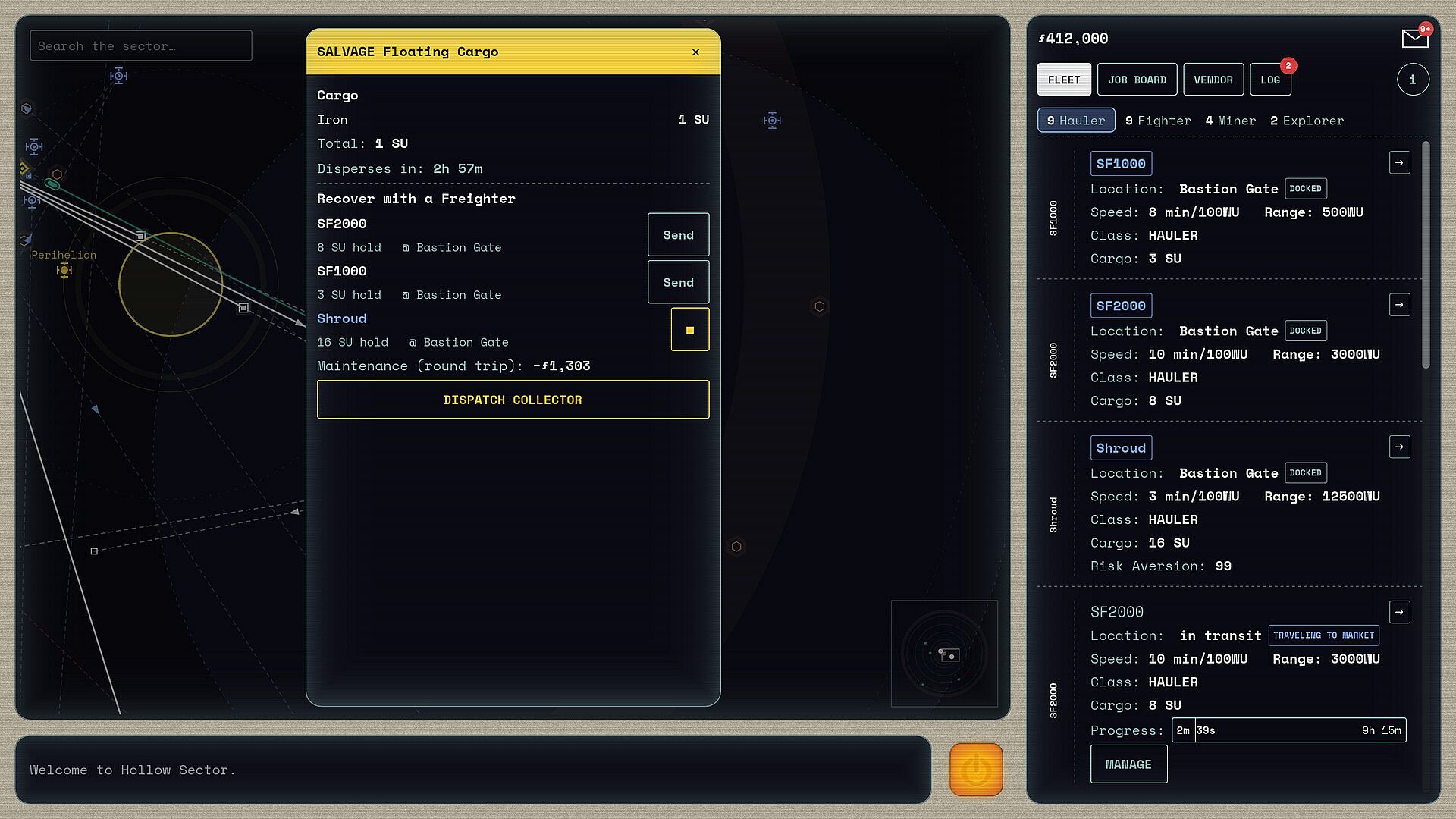
Task: Switch to the Job Board tab
Action: pos(1137,80)
